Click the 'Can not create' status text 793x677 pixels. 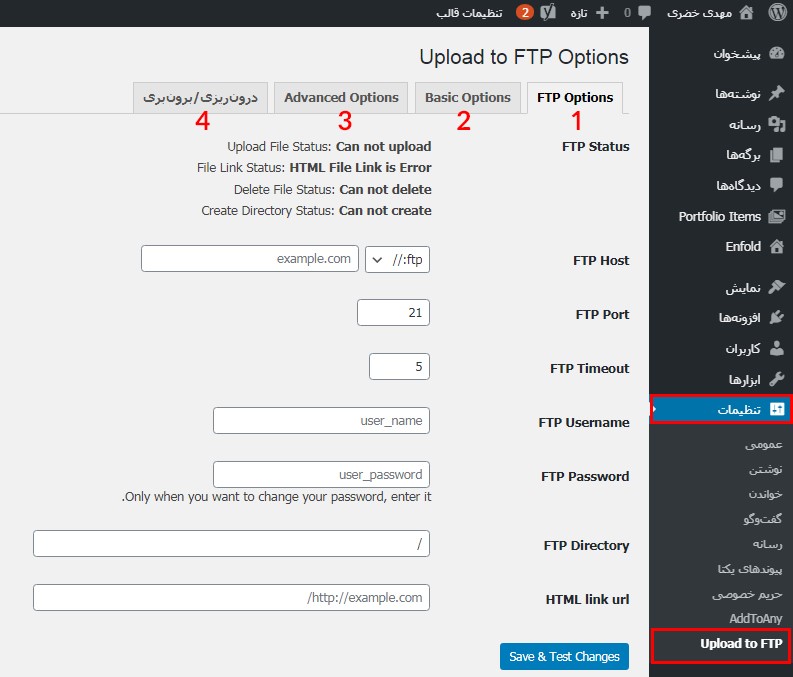click(x=385, y=211)
